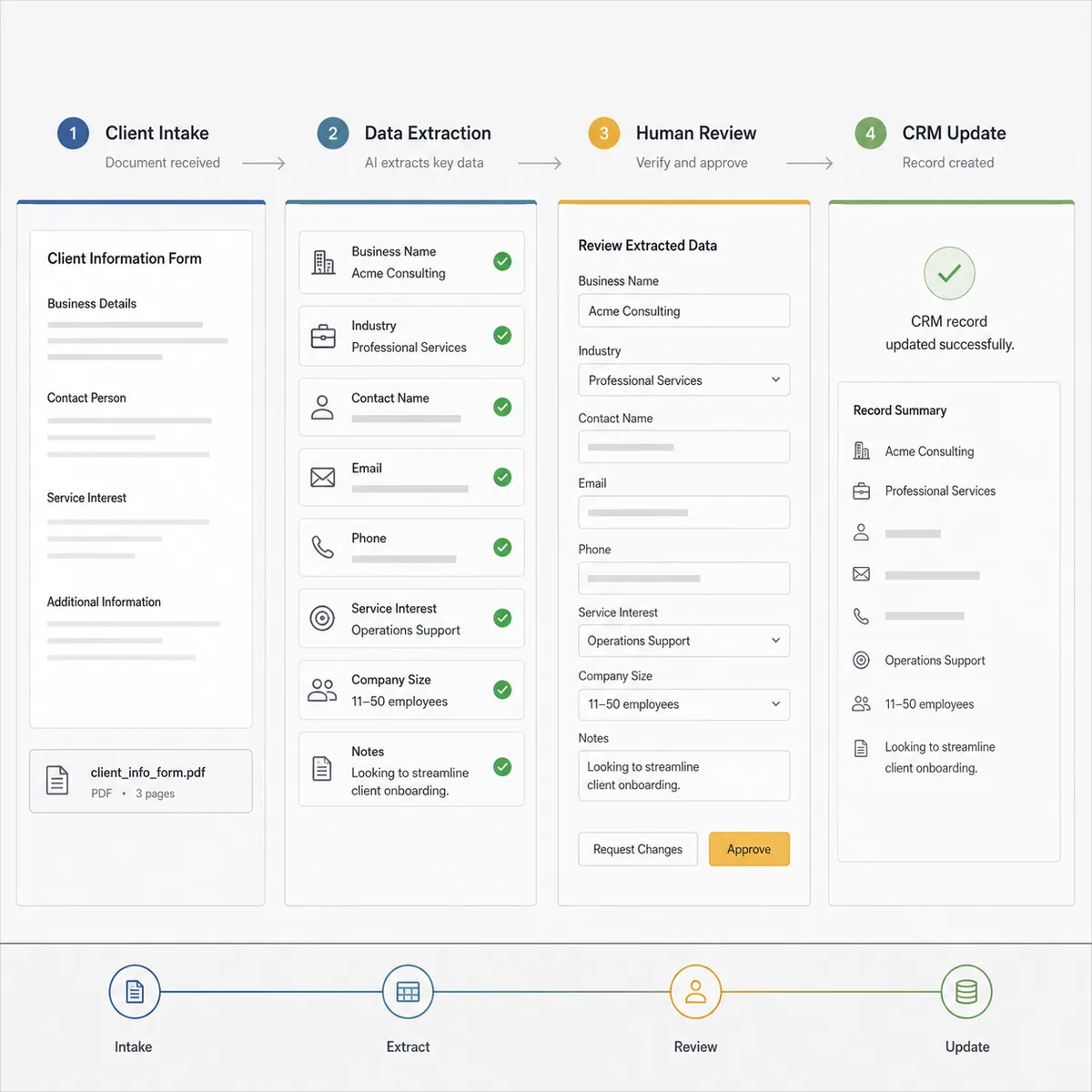The image size is (1092, 1092).
Task: Click the target icon beside Operations Support in Record Summary
Action: pyautogui.click(x=861, y=660)
